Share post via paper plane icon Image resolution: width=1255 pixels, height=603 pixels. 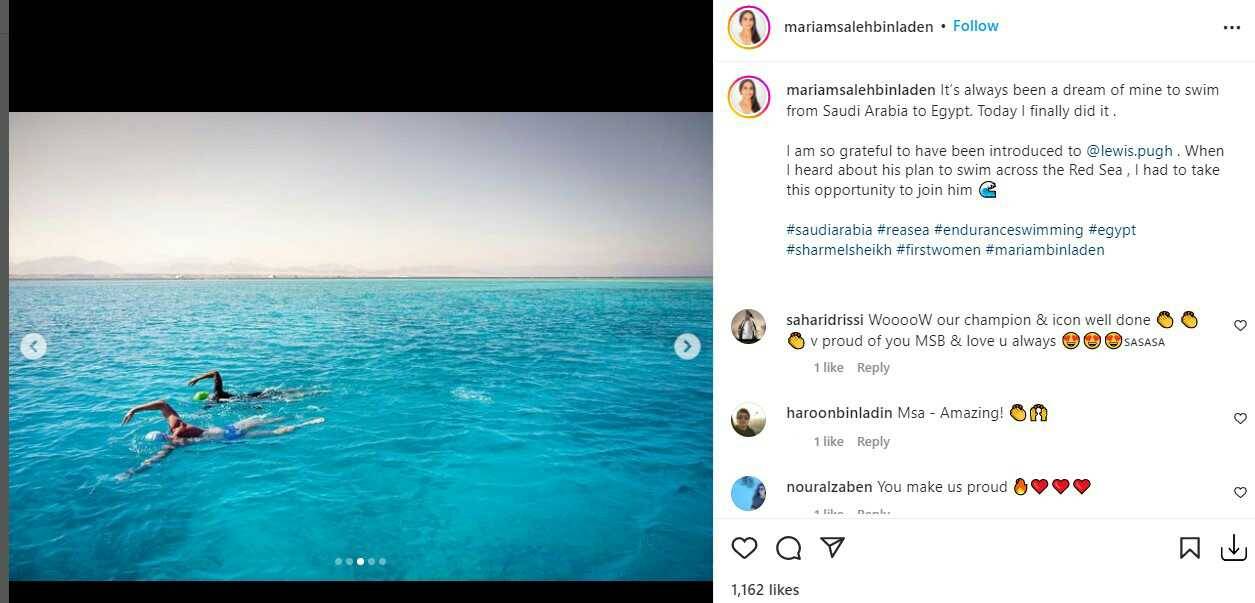coord(832,547)
